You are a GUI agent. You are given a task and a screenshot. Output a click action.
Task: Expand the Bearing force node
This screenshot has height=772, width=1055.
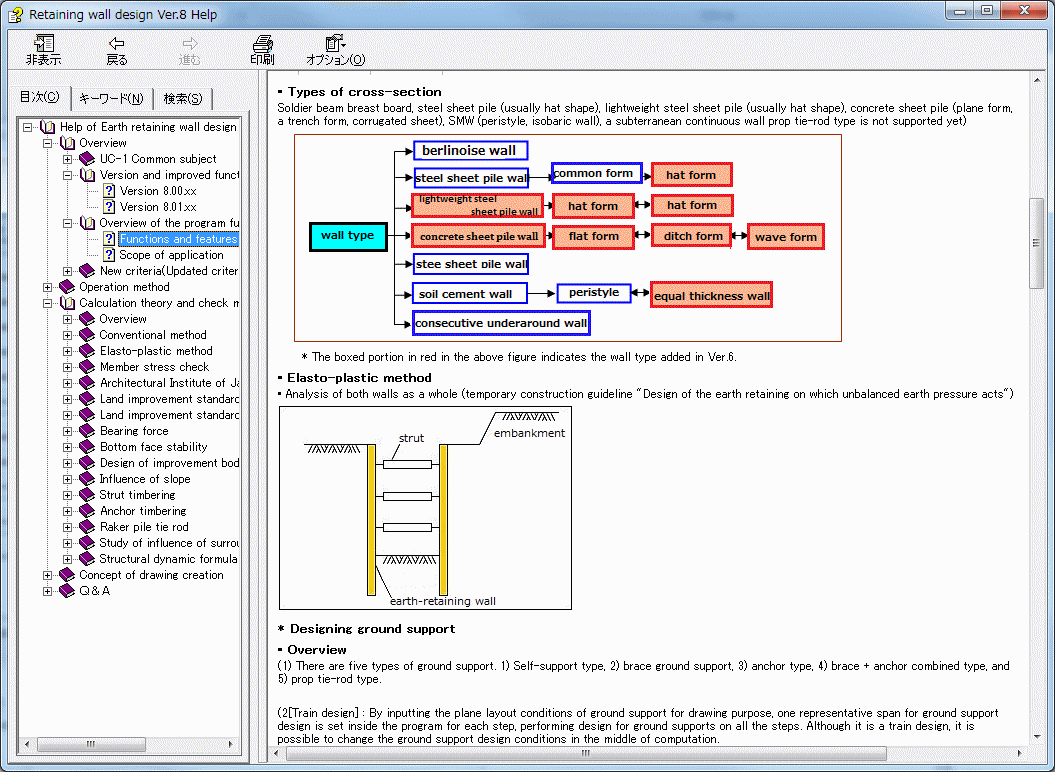click(68, 431)
